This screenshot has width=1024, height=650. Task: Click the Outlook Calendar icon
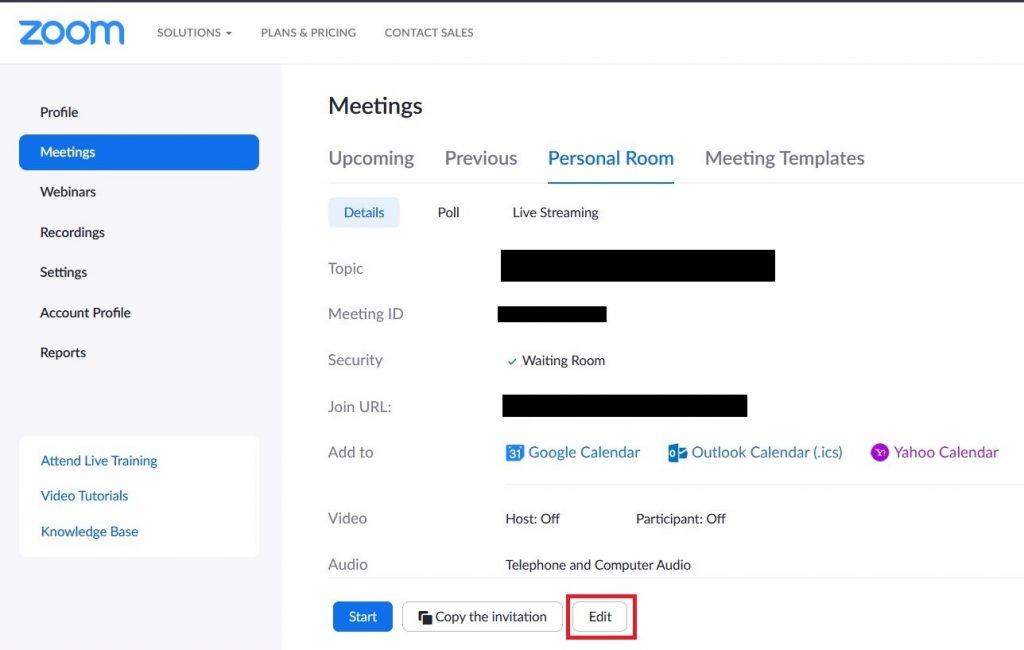coord(677,453)
